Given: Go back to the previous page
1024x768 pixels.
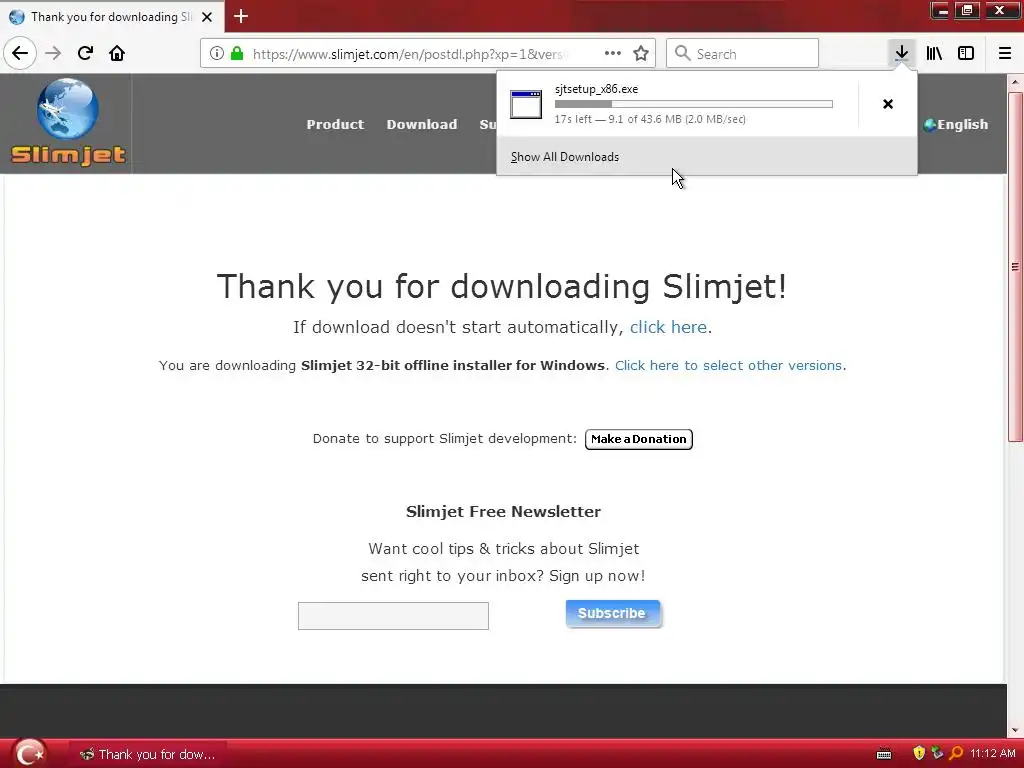Looking at the screenshot, I should coord(20,53).
